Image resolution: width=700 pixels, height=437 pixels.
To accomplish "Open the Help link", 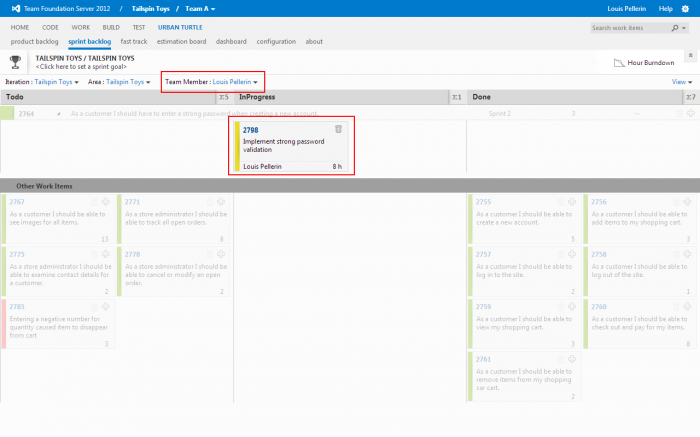I will (x=665, y=8).
